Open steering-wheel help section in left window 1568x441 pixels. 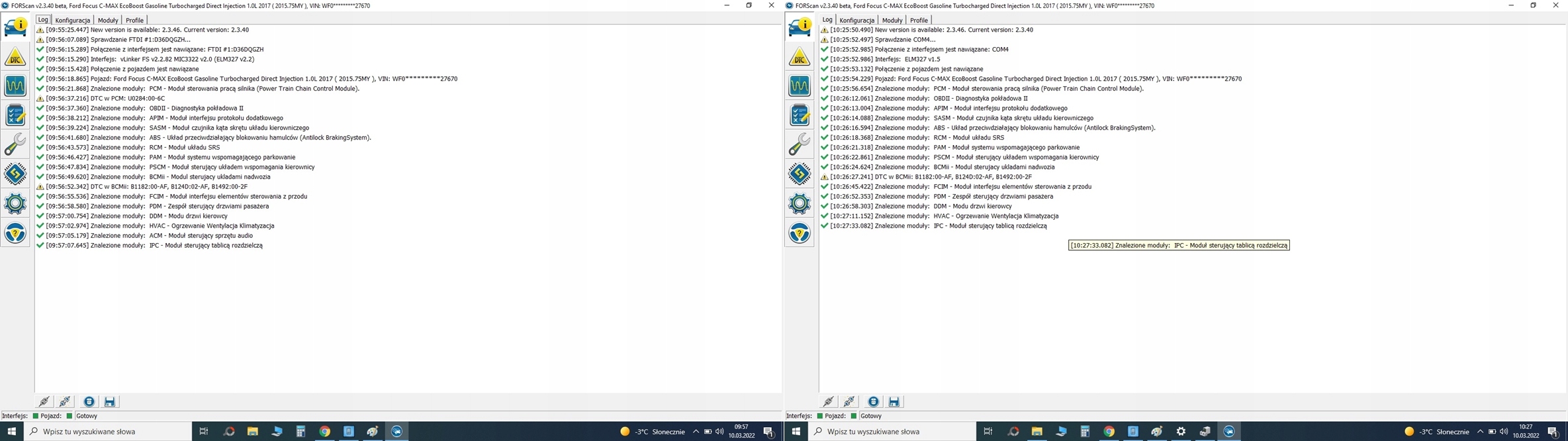point(15,233)
